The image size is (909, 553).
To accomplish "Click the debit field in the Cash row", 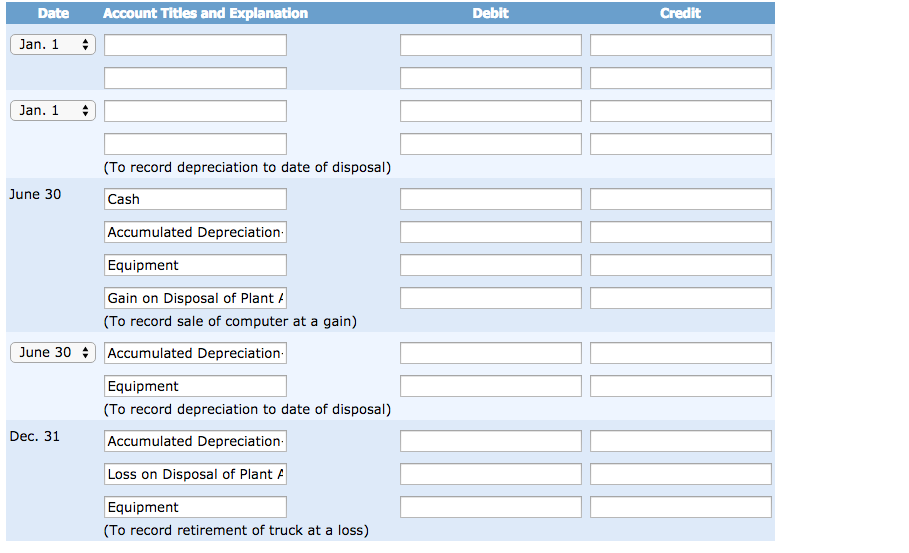I will coord(490,199).
